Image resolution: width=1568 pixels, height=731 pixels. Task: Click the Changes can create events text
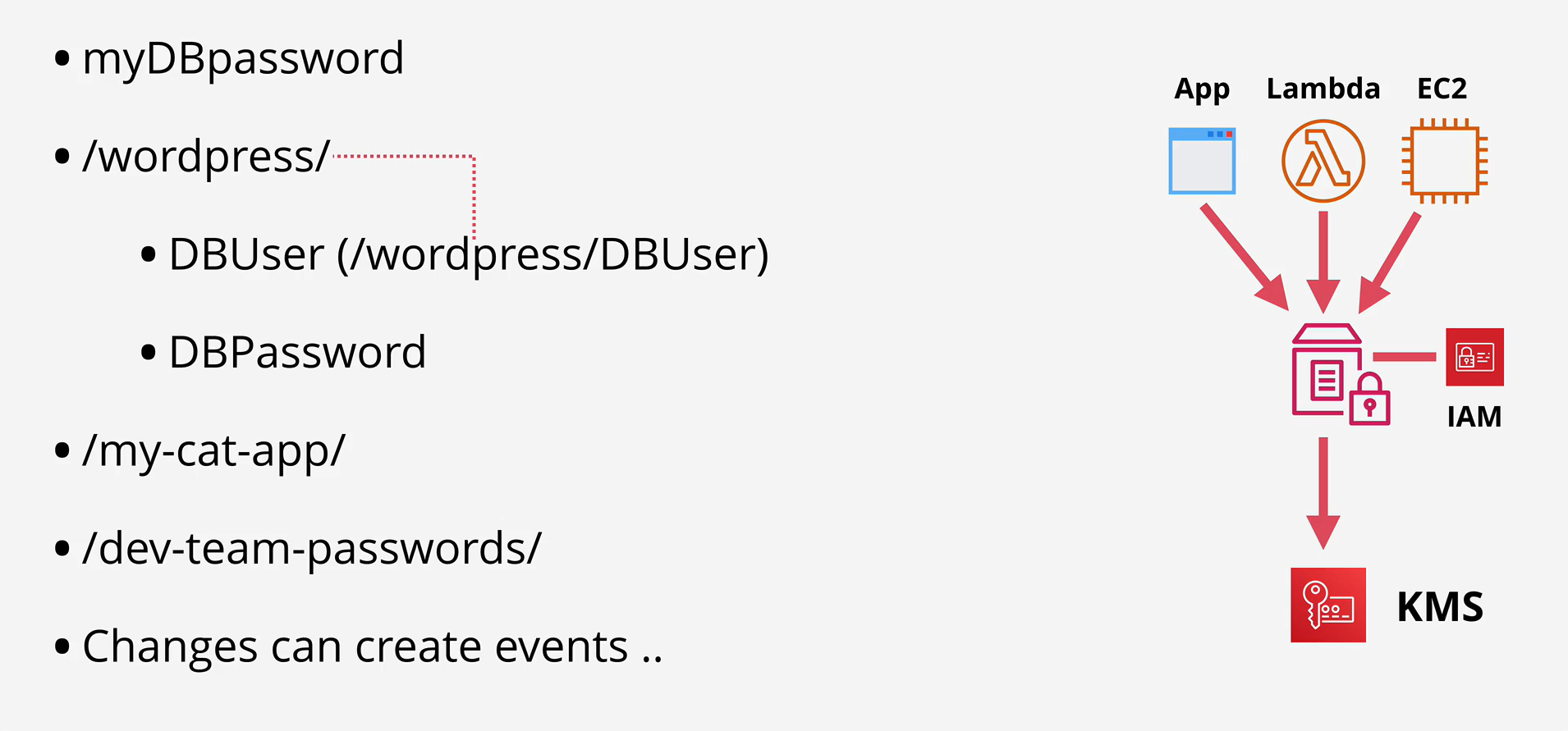click(372, 646)
